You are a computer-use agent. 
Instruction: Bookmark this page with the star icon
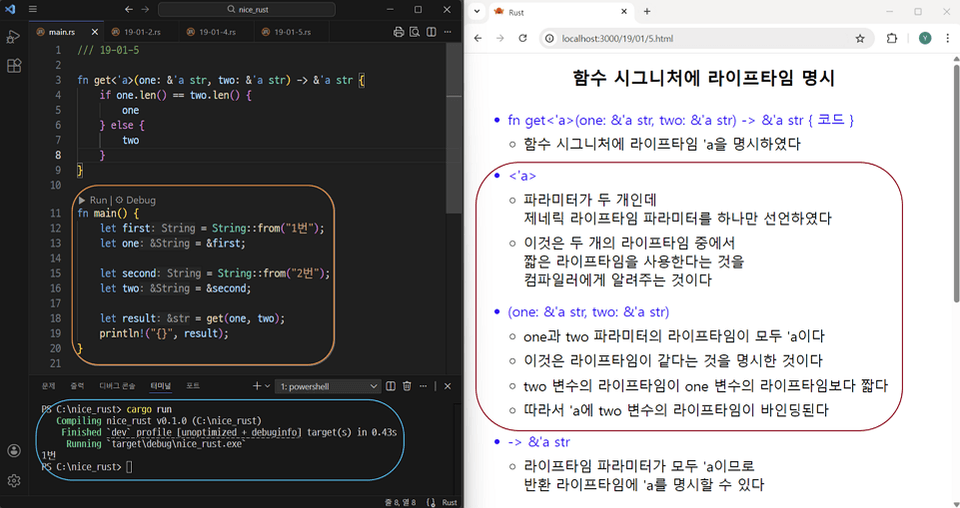point(860,39)
